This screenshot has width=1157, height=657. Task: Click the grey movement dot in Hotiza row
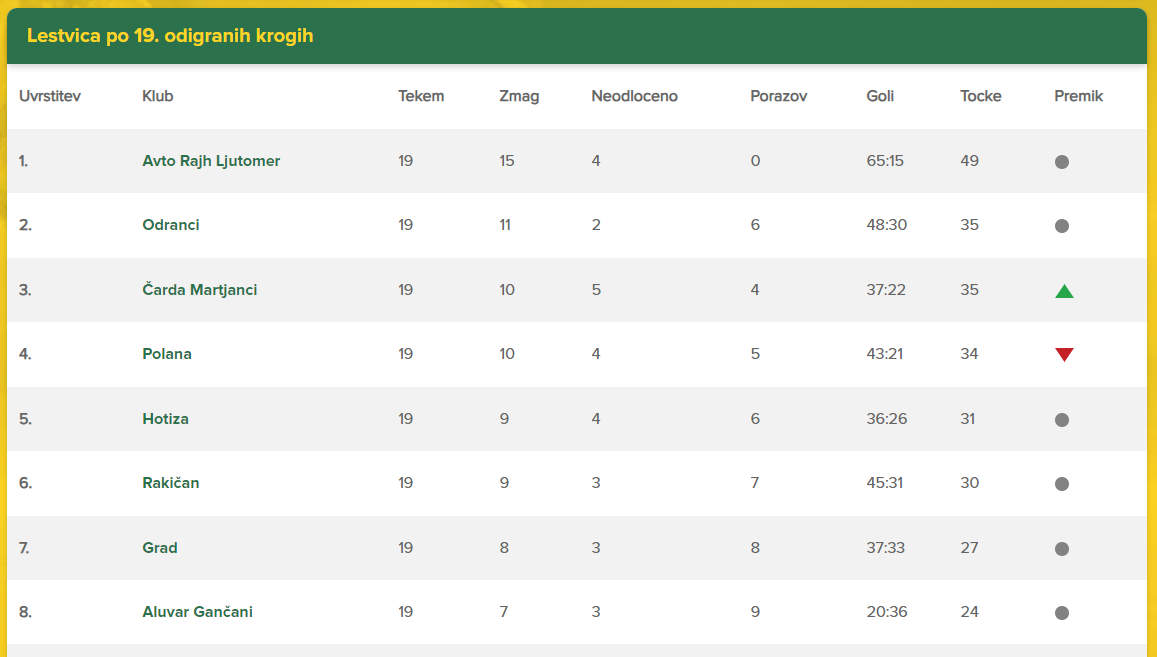1062,420
